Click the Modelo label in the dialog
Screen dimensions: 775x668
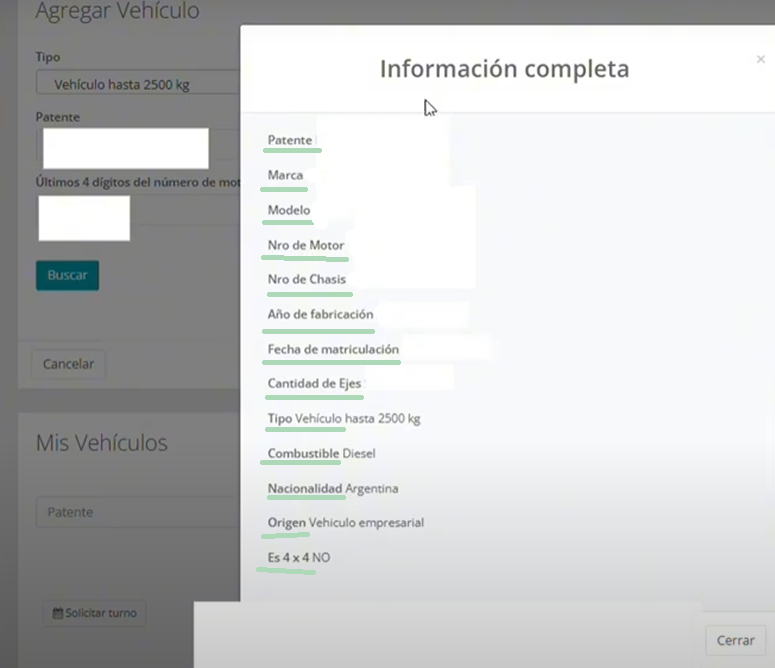pos(289,210)
